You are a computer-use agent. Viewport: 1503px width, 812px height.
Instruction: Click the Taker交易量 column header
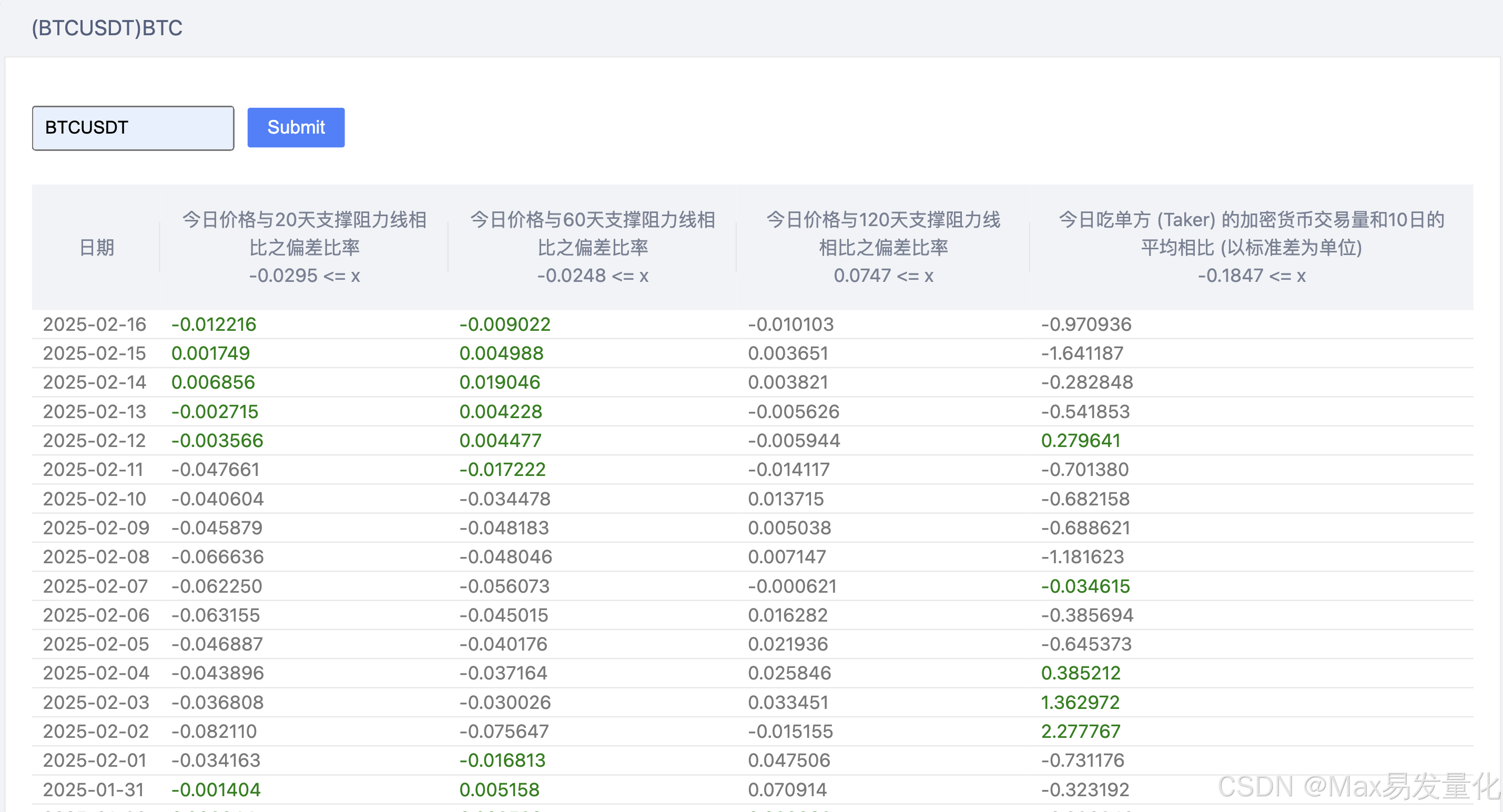1251,247
